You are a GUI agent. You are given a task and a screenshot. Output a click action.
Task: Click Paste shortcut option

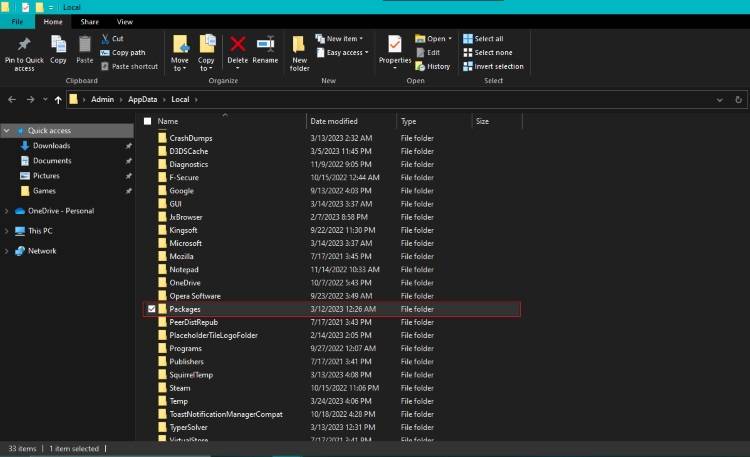[x=129, y=67]
